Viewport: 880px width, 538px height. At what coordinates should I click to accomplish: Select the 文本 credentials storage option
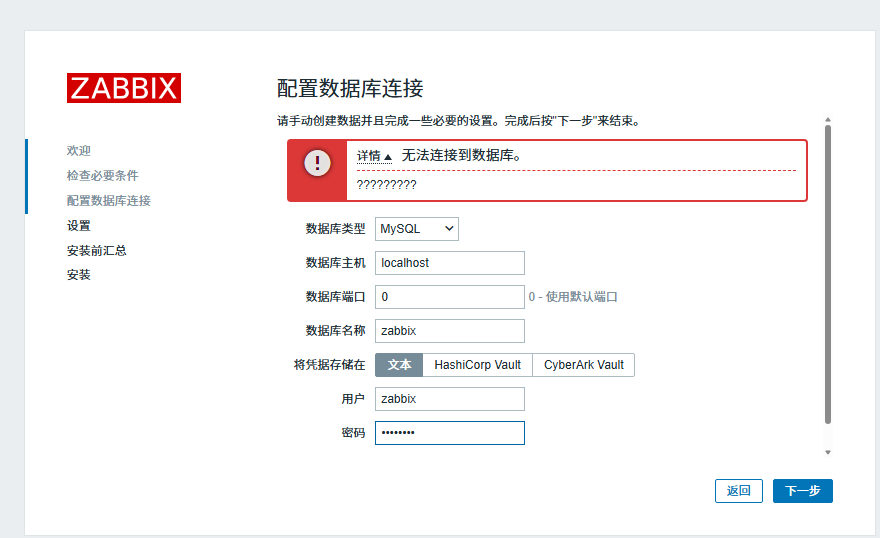(x=399, y=365)
